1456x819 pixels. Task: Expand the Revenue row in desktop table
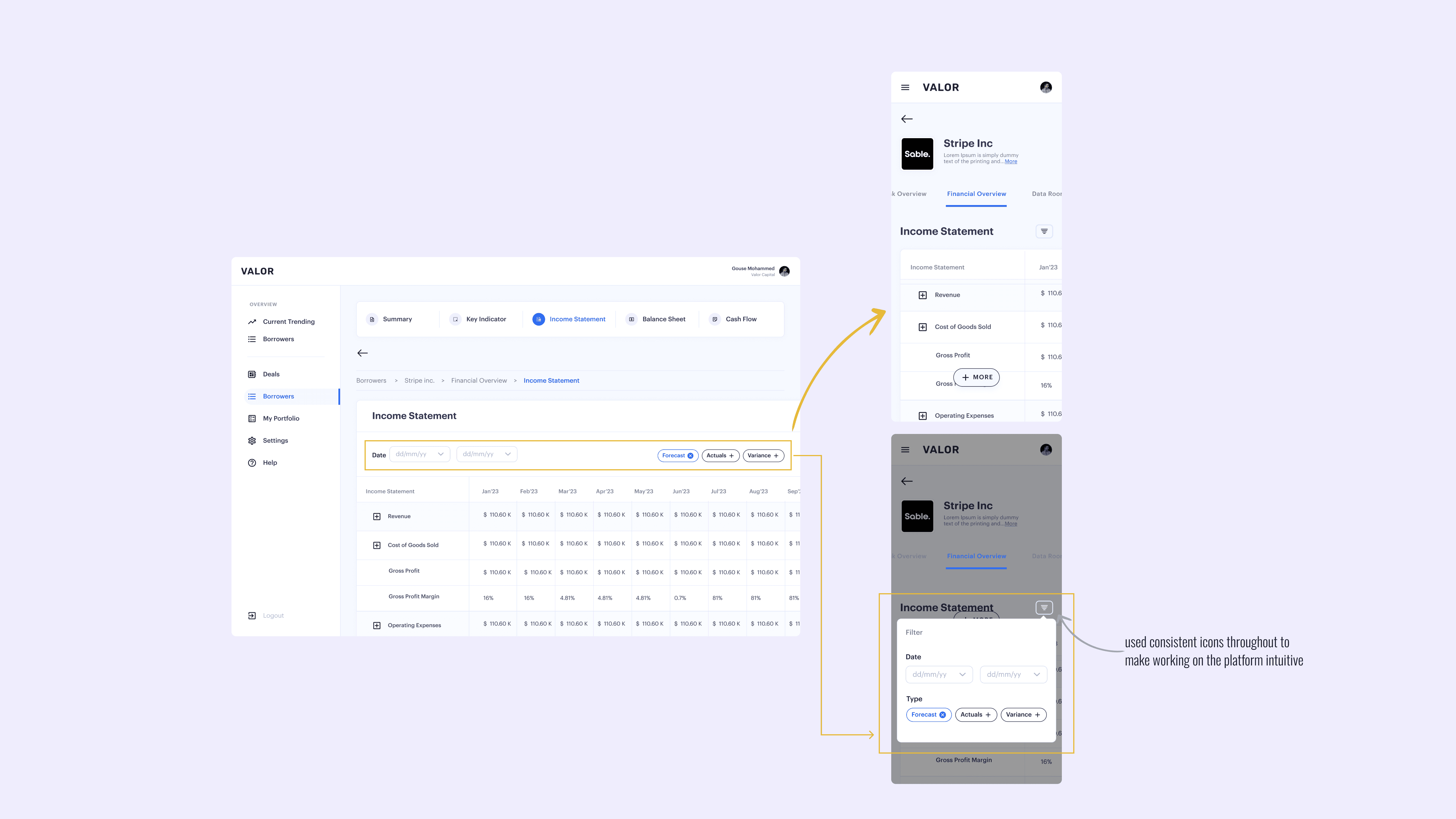pos(377,516)
